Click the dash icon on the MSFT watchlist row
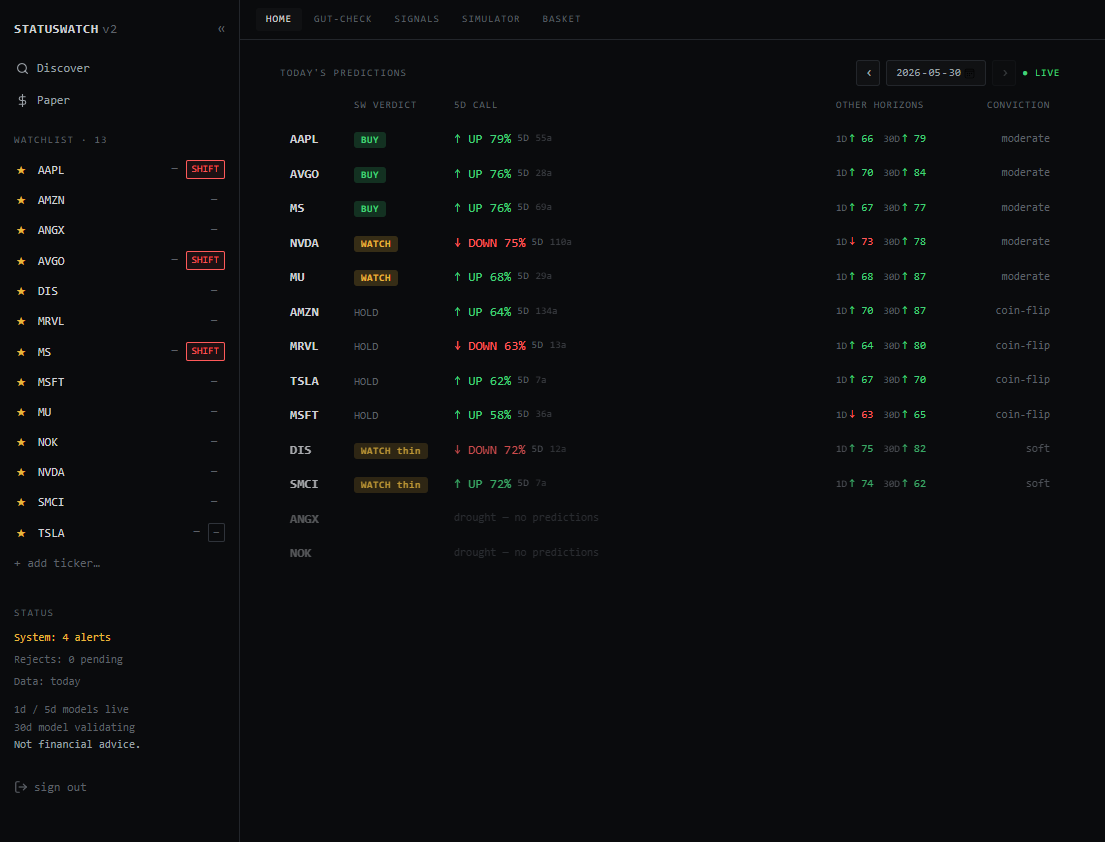 click(x=214, y=381)
